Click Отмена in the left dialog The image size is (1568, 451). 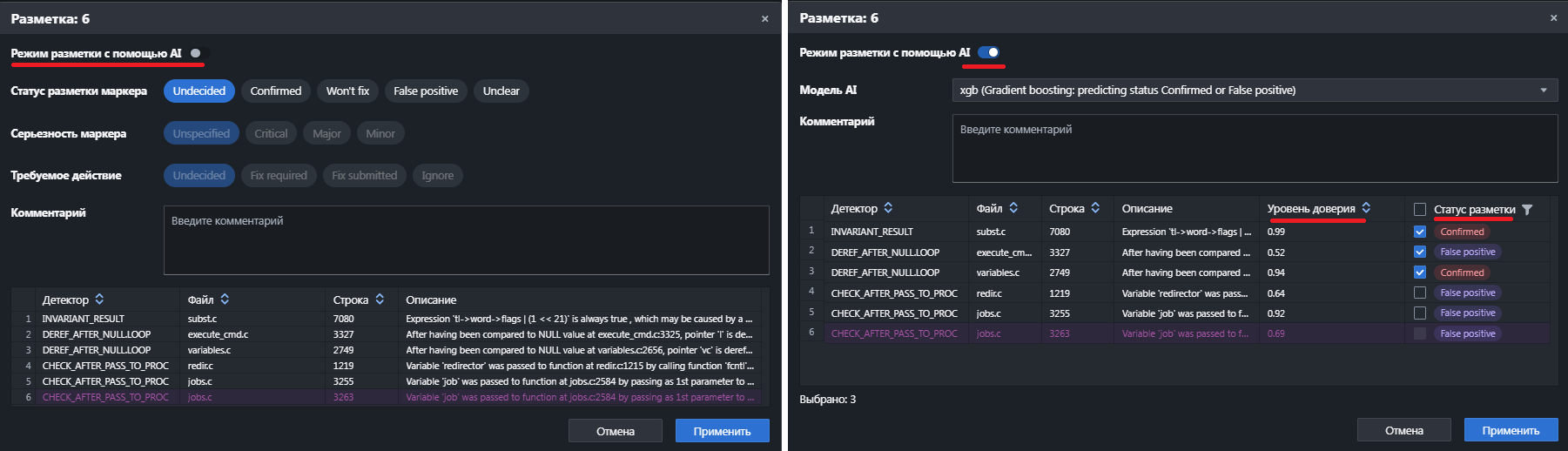point(615,431)
